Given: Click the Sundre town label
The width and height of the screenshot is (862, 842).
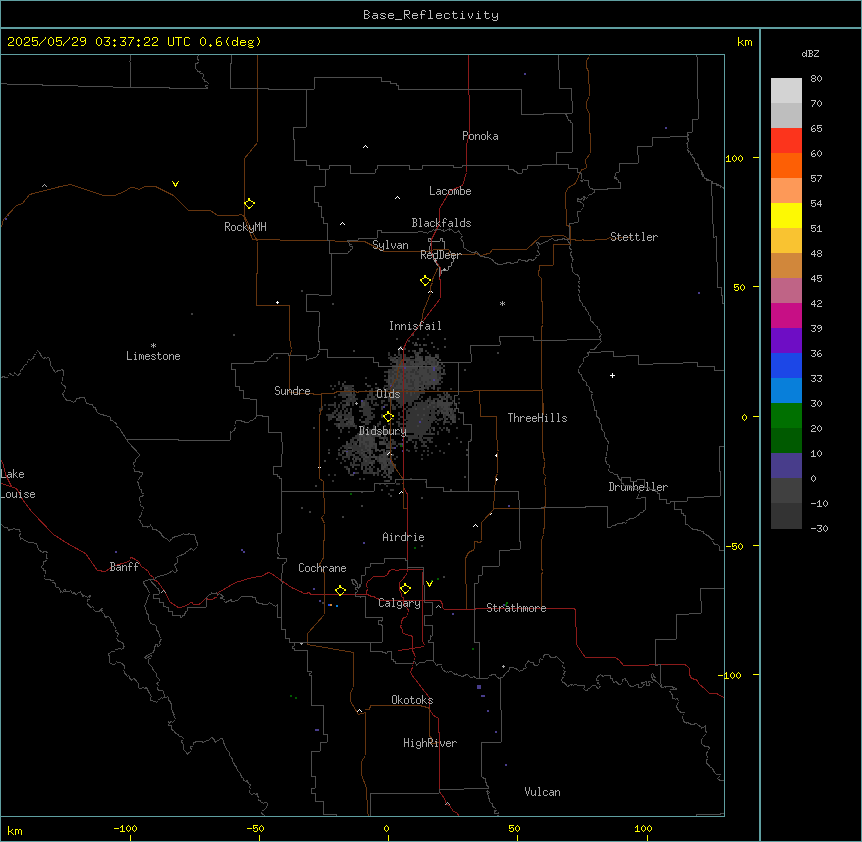Looking at the screenshot, I should click(x=292, y=391).
